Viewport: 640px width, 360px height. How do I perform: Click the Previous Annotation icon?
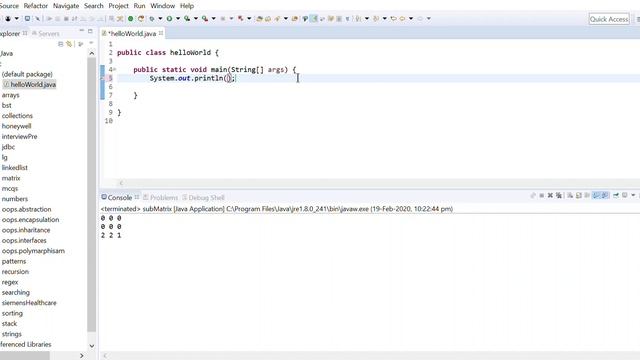click(x=376, y=18)
